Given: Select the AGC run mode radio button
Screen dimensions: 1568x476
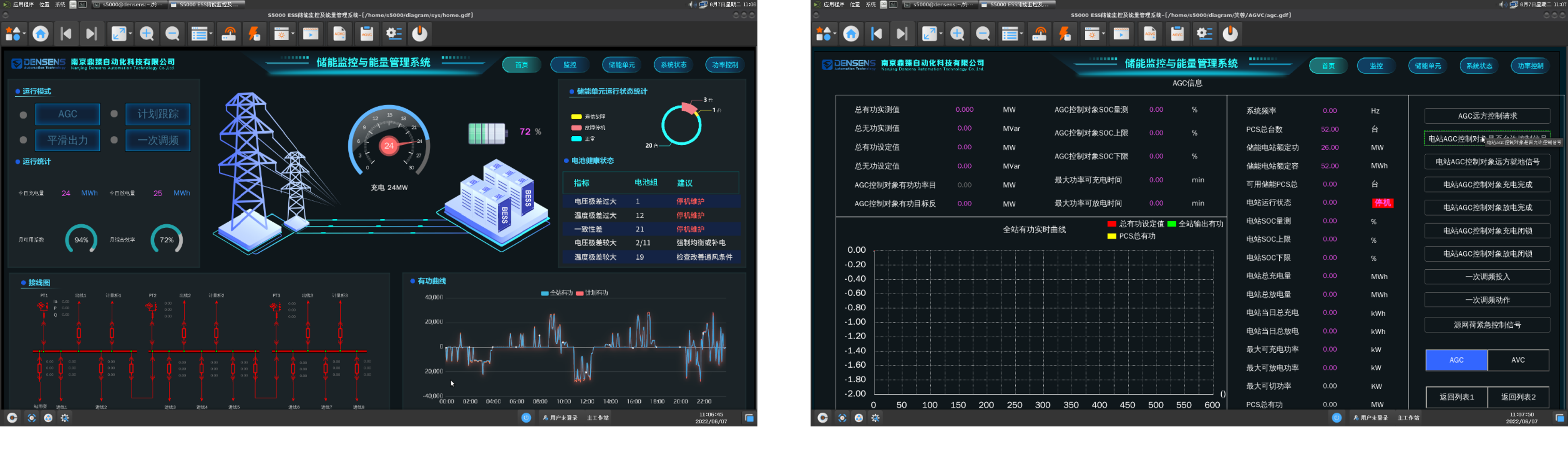Looking at the screenshot, I should pyautogui.click(x=23, y=114).
